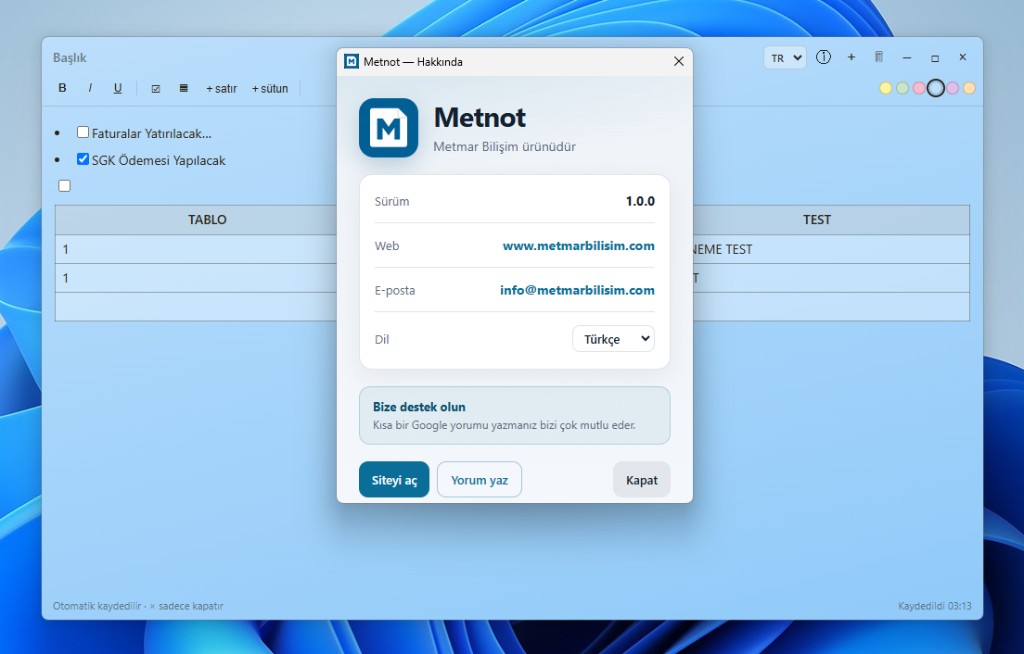This screenshot has height=654, width=1024.
Task: Open the 'Türkçe' language dropdown
Action: click(613, 338)
